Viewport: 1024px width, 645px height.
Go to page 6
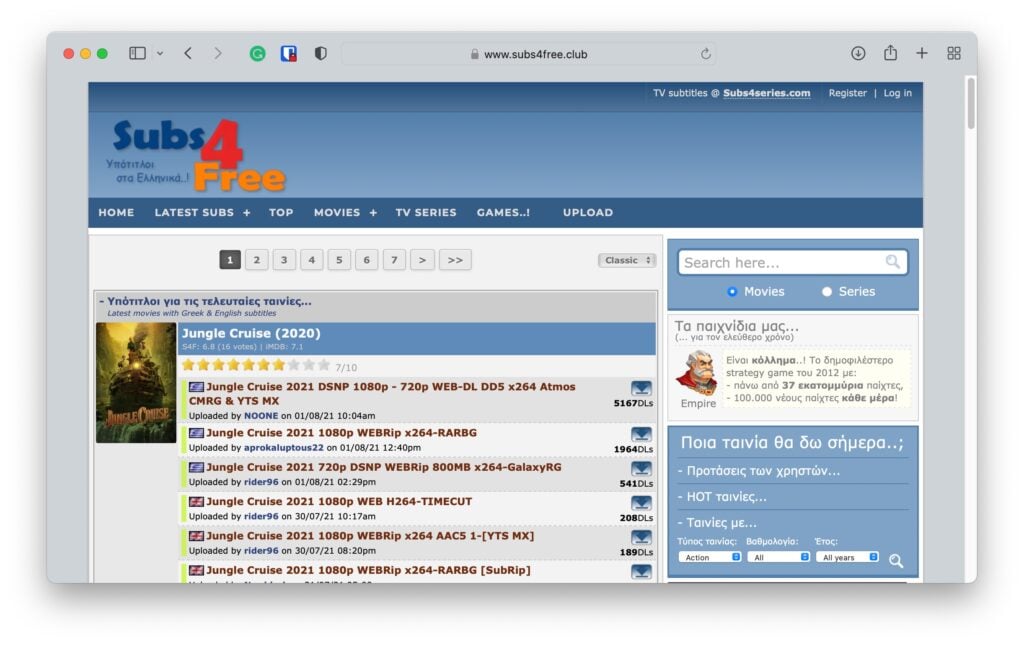(366, 260)
